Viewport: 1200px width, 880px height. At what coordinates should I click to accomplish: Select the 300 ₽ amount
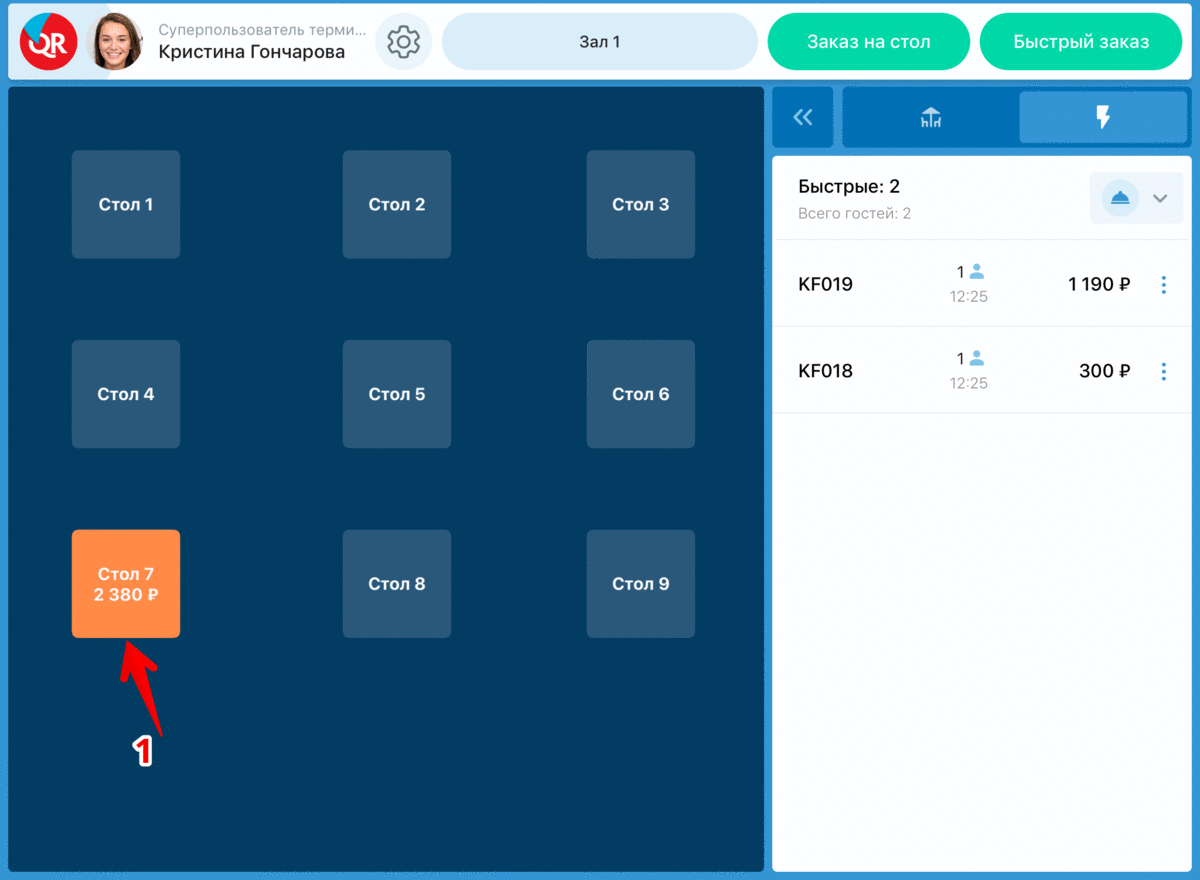[x=1105, y=372]
